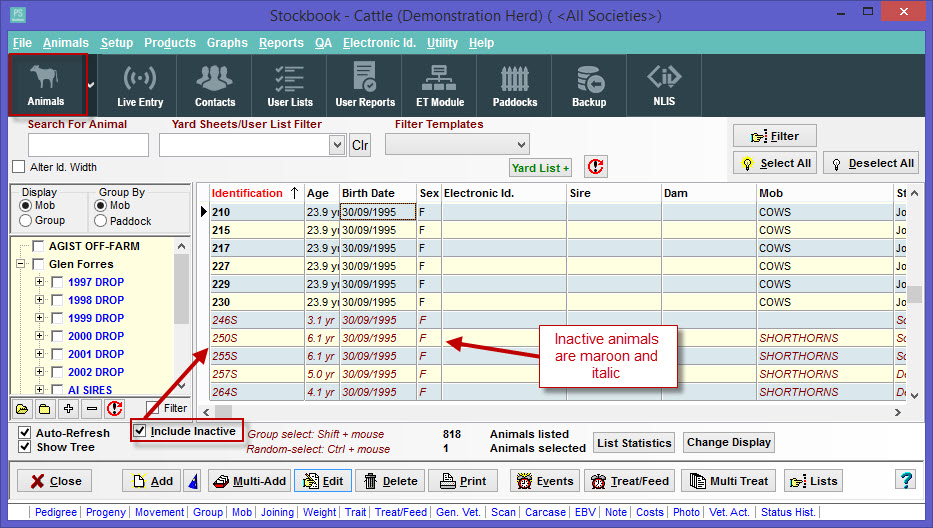The height and width of the screenshot is (528, 933).
Task: Open the Setup menu
Action: pos(117,43)
